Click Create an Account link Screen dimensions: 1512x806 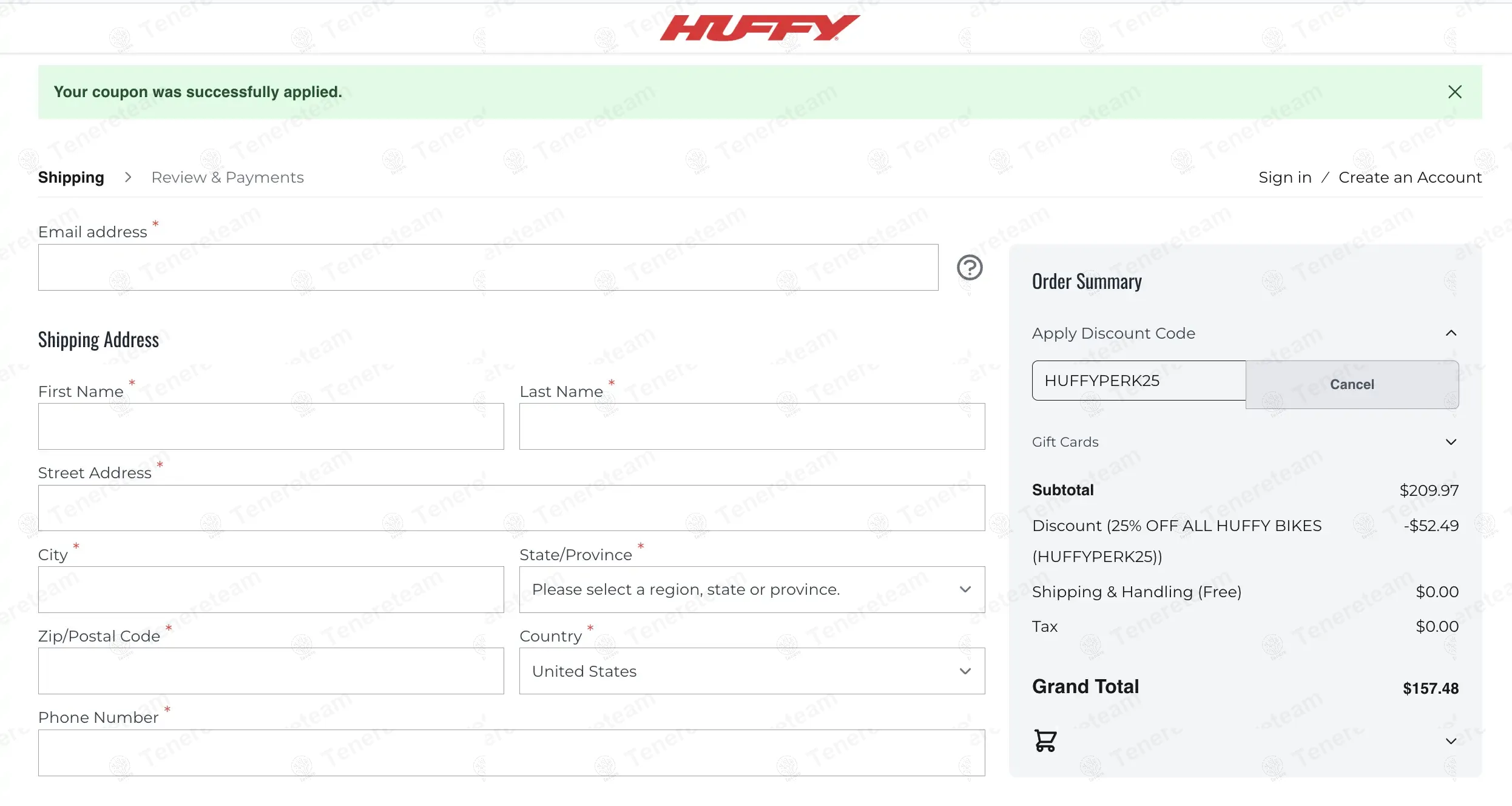1410,177
